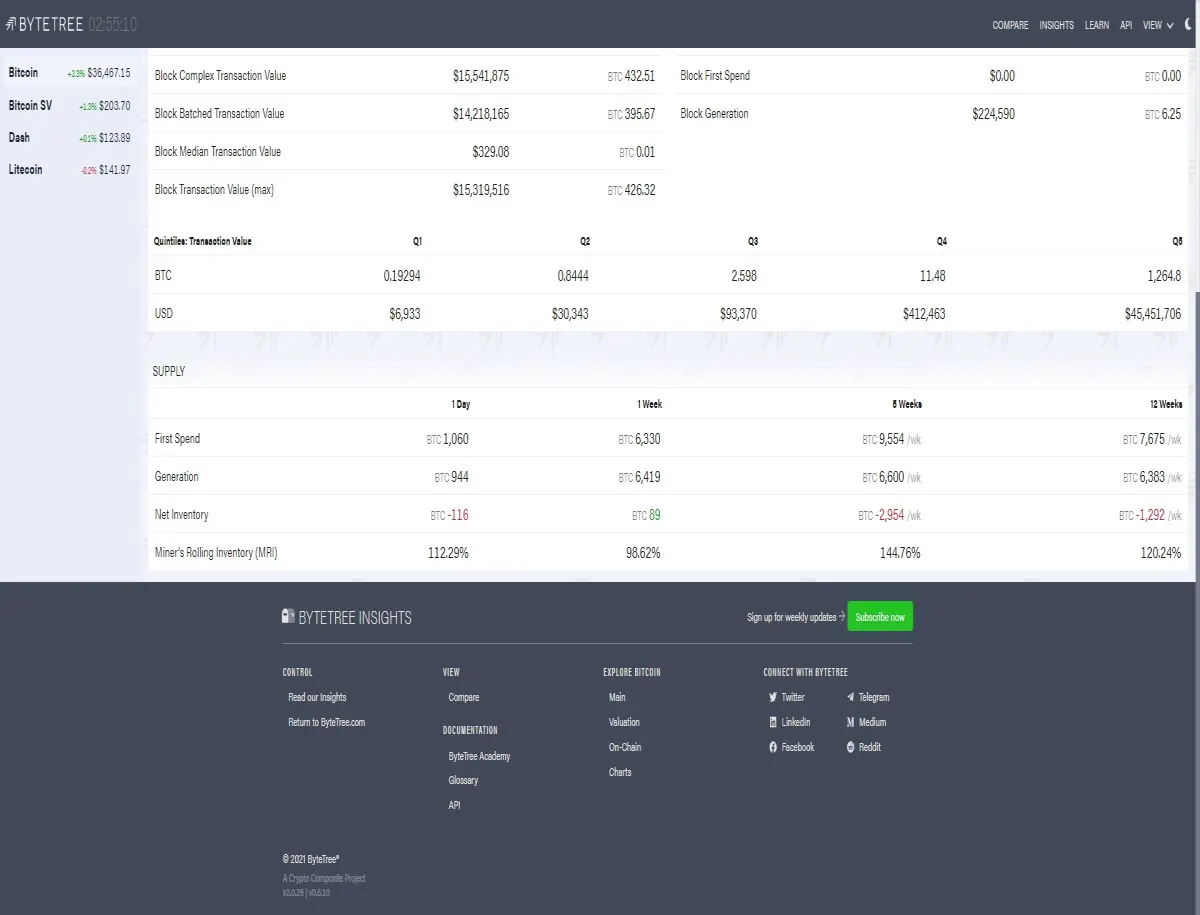The width and height of the screenshot is (1200, 915).
Task: Click the Subscribe now button
Action: (x=880, y=617)
